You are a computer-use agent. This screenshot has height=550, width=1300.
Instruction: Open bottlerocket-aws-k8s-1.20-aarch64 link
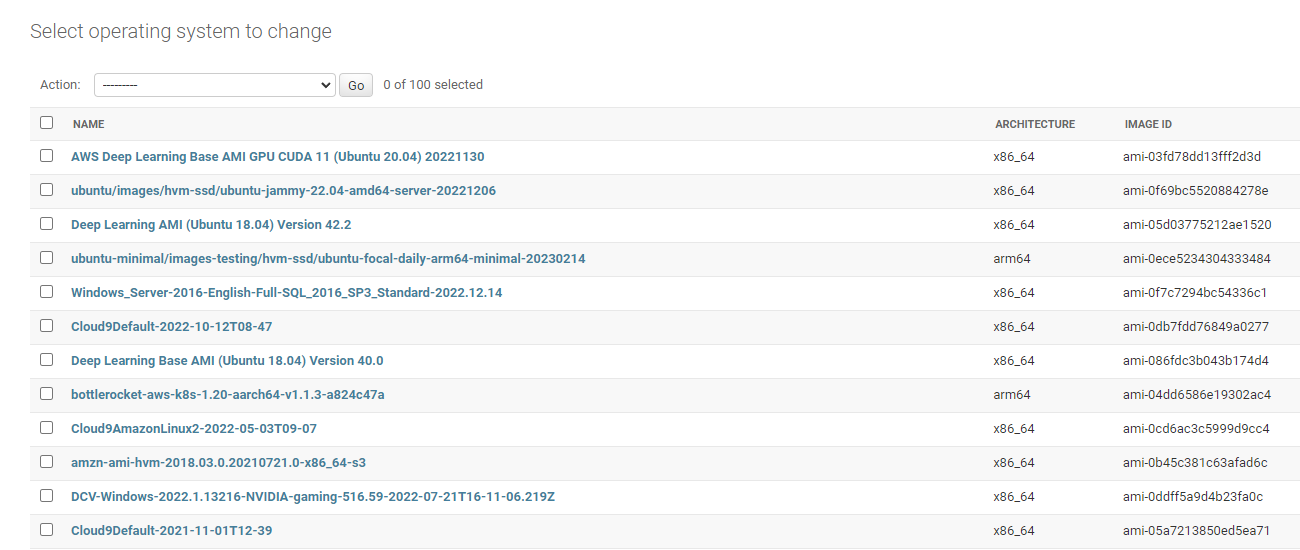(228, 395)
